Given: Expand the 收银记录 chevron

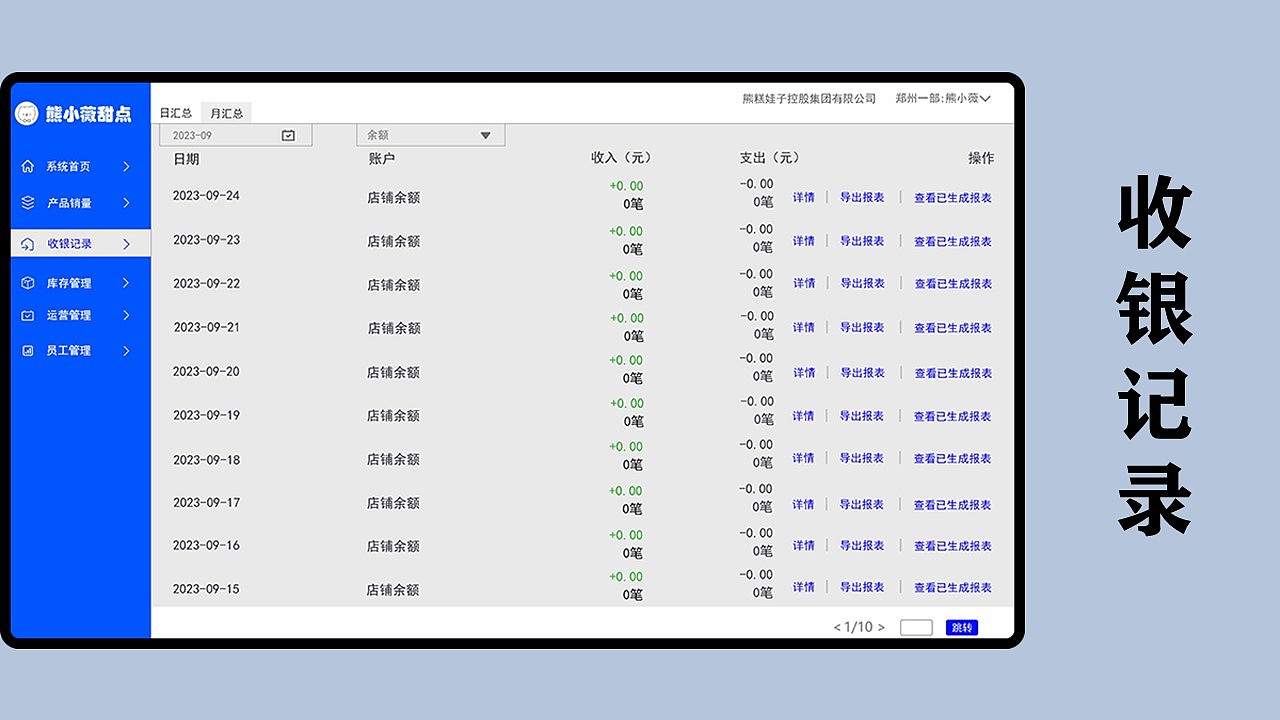Looking at the screenshot, I should (126, 244).
